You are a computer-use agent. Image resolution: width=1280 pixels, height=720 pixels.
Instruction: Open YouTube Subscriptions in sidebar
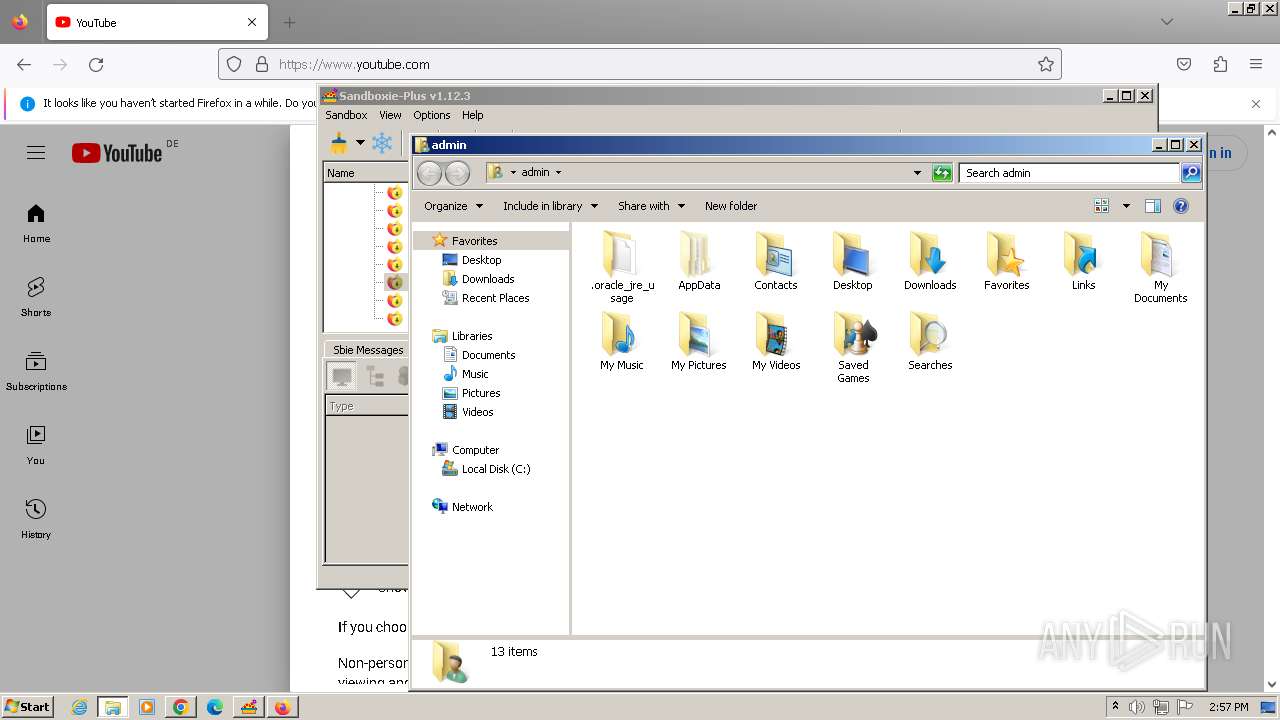point(36,371)
